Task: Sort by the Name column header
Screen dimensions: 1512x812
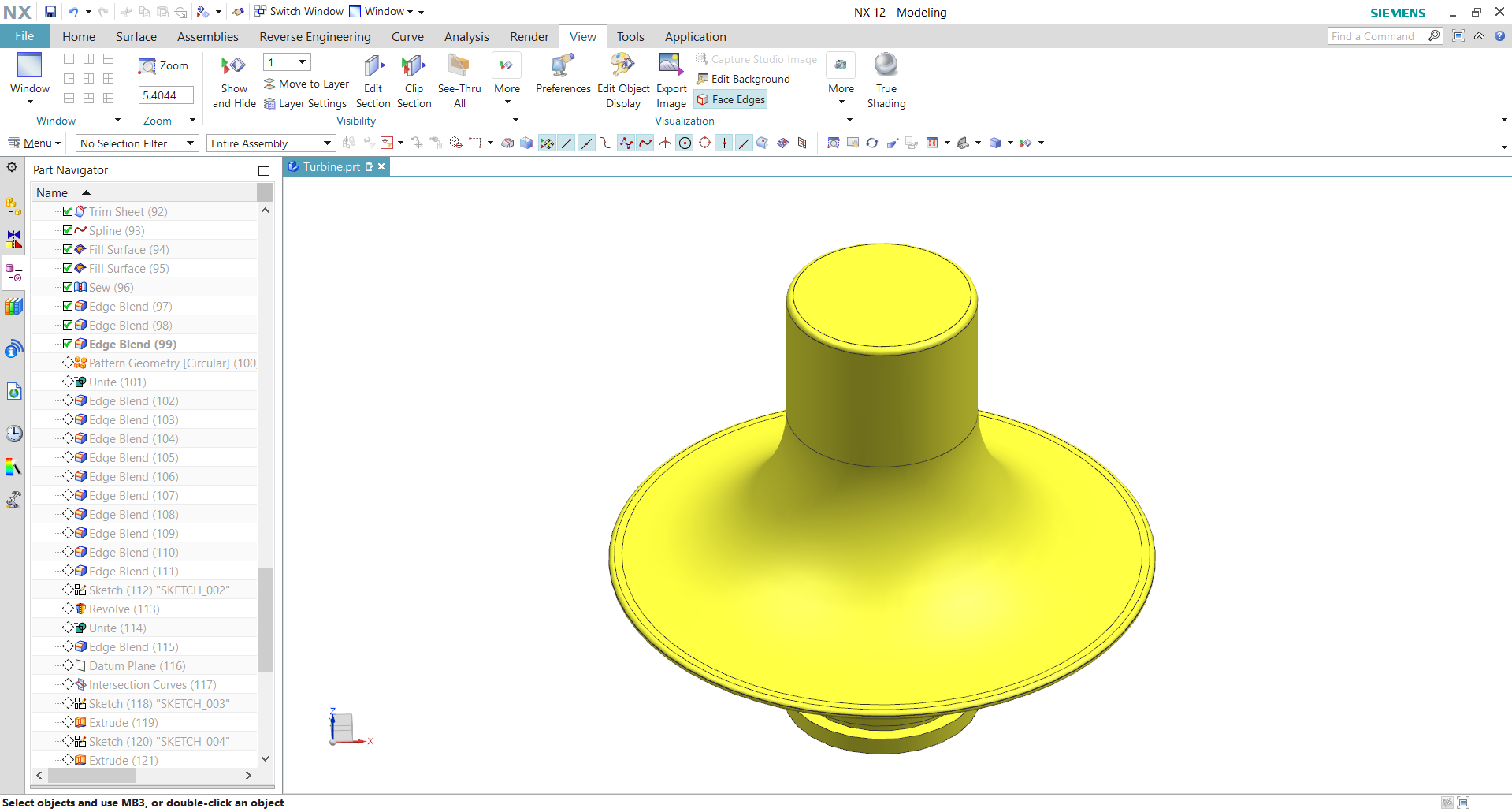Action: point(143,192)
